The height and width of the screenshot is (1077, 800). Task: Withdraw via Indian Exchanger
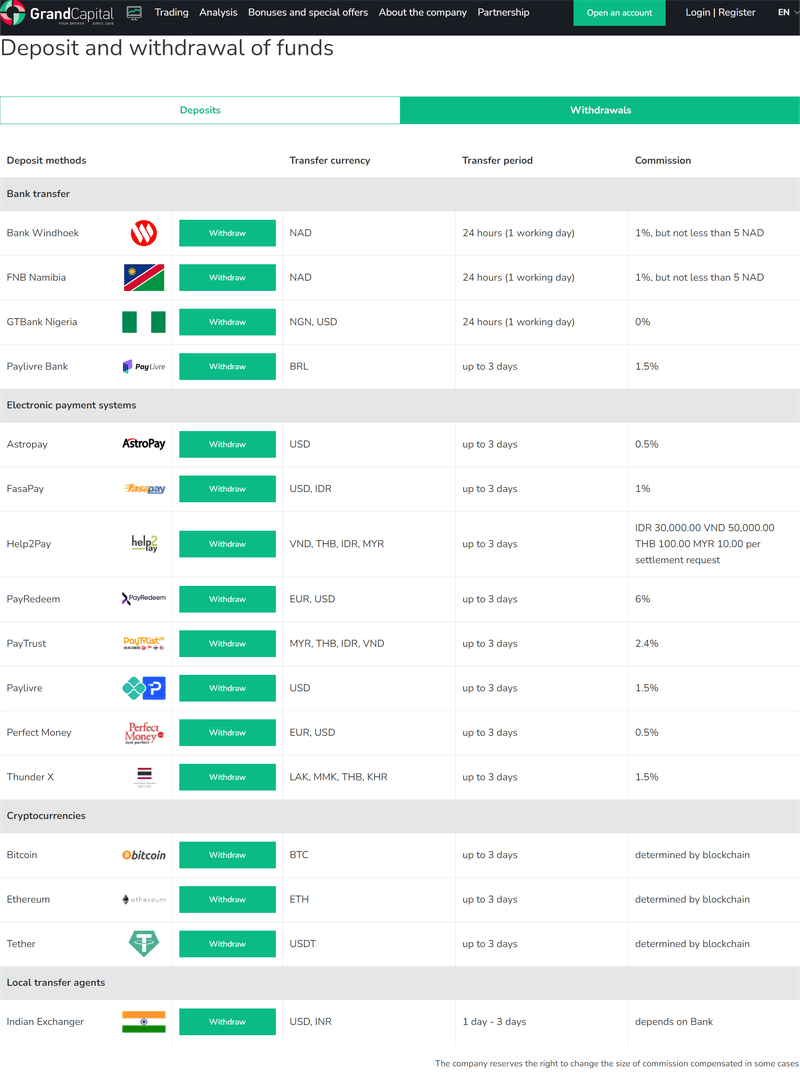click(x=227, y=1022)
